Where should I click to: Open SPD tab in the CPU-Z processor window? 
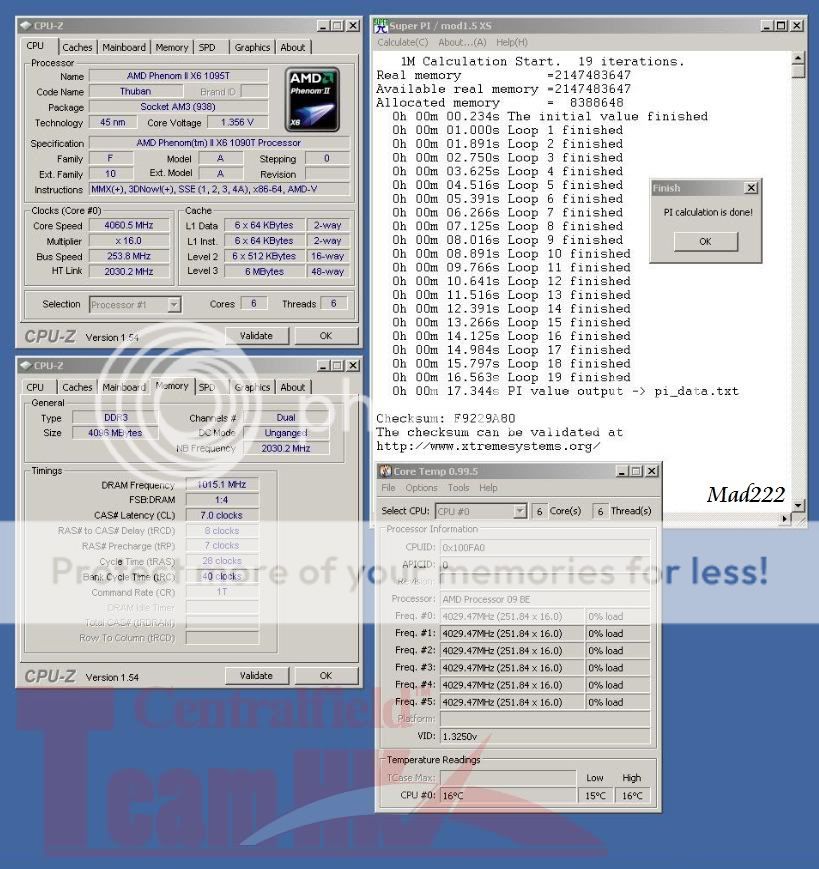click(207, 48)
